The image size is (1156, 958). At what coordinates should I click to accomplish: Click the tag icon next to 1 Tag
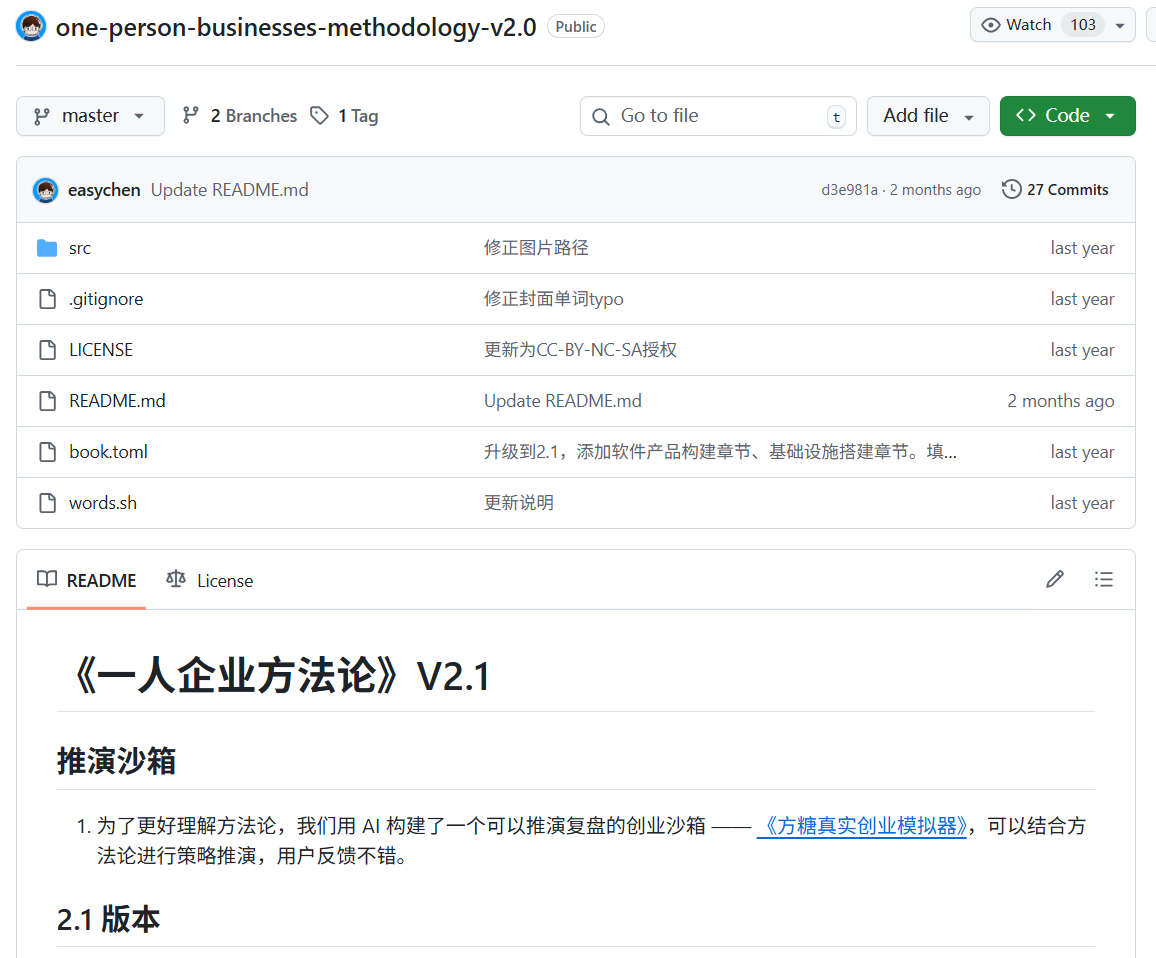319,116
